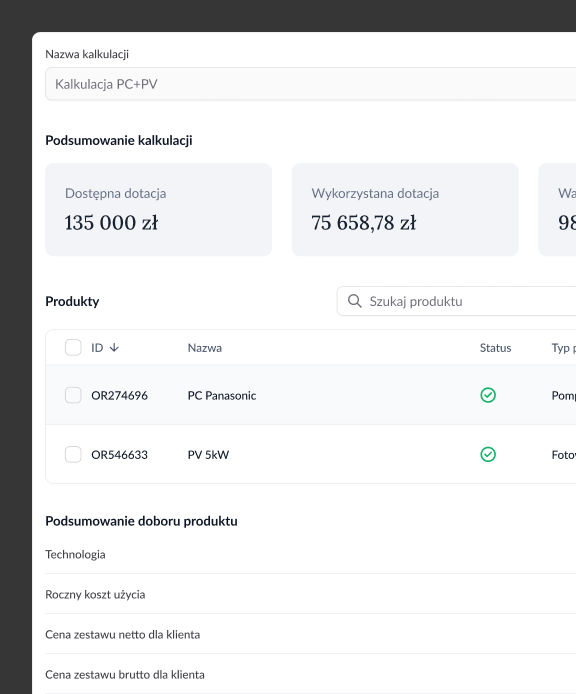Screen dimensions: 576x694
Task: Click green status checkmark for PC Panasonic
Action: click(x=488, y=395)
